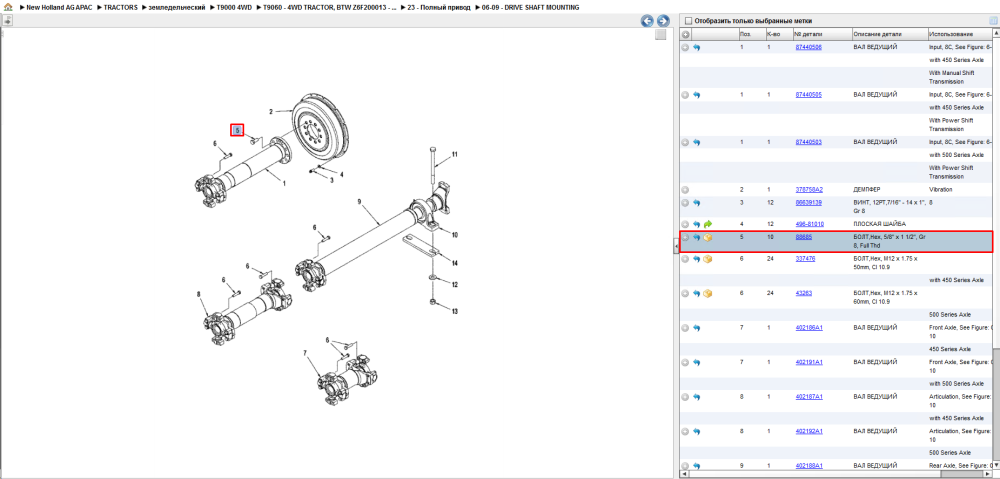Sort by '№ детали' column header
The height and width of the screenshot is (479, 1000).
point(821,34)
